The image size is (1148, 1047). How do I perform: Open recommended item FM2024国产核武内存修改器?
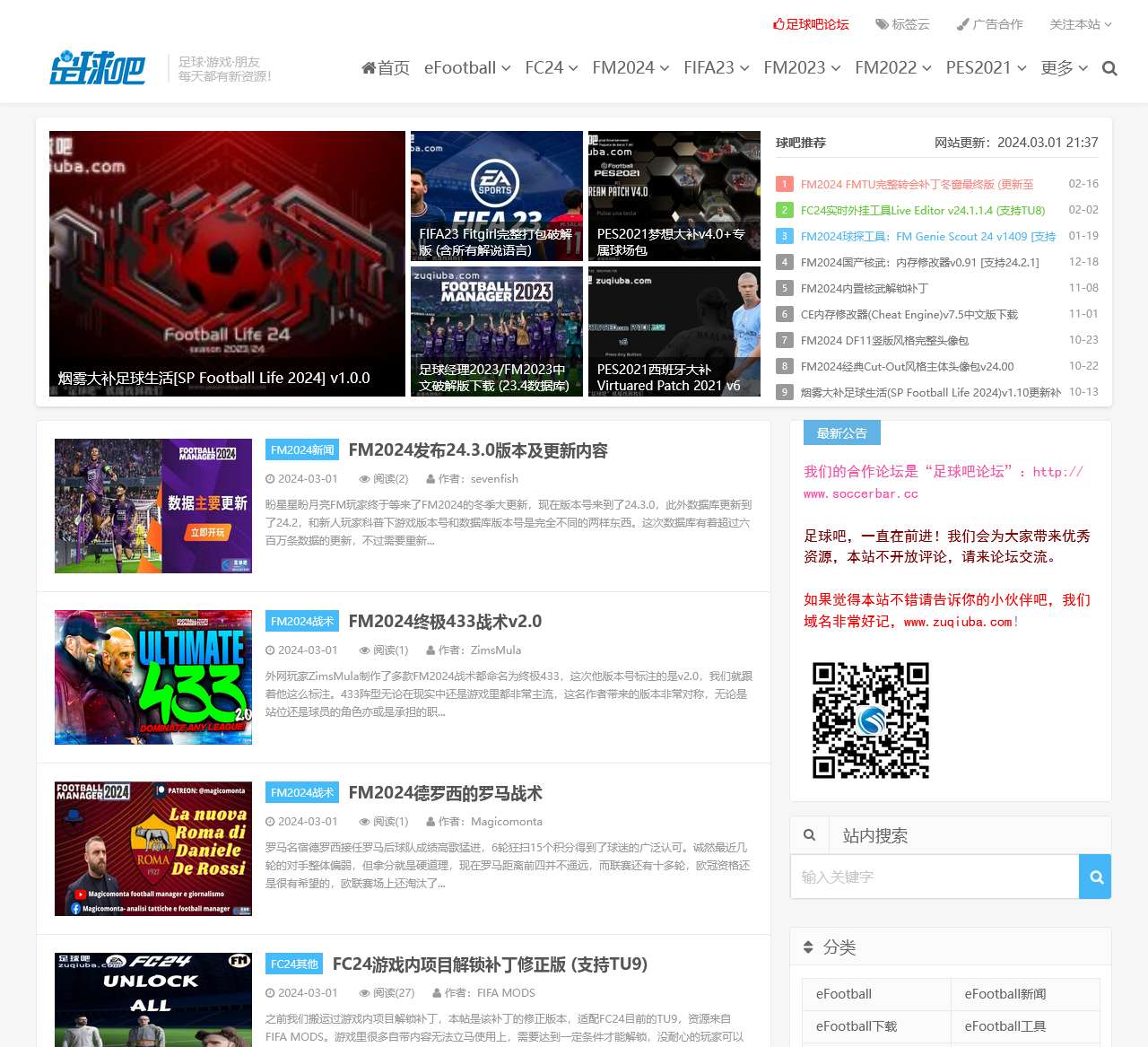pos(920,262)
